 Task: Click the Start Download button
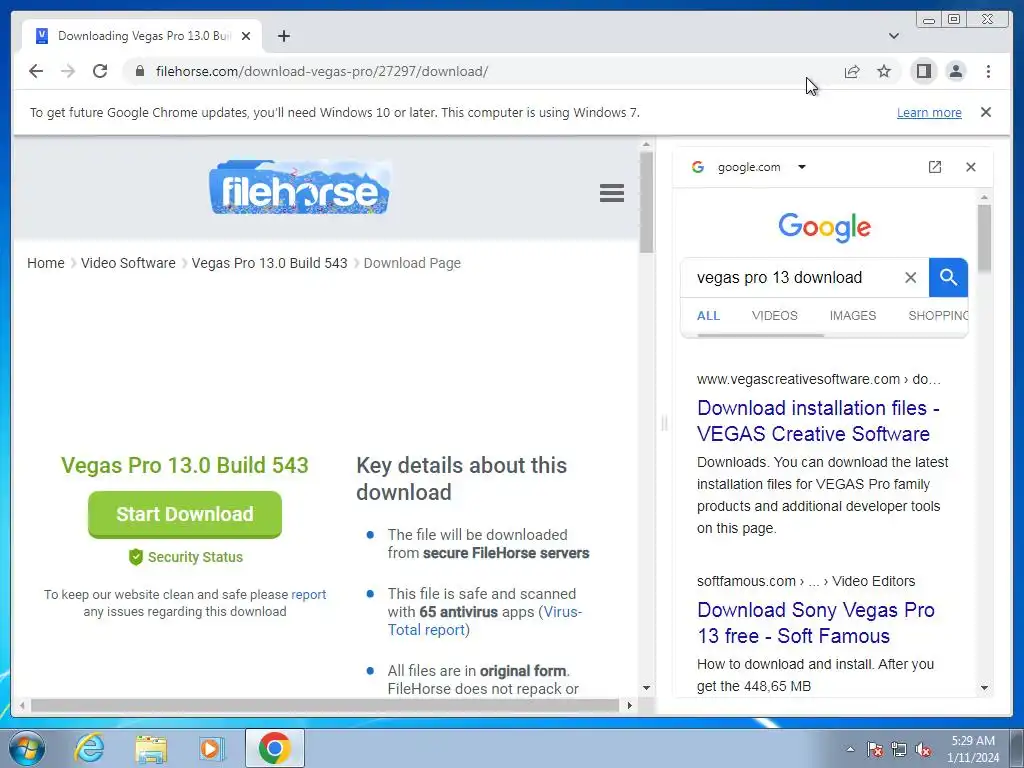tap(185, 514)
